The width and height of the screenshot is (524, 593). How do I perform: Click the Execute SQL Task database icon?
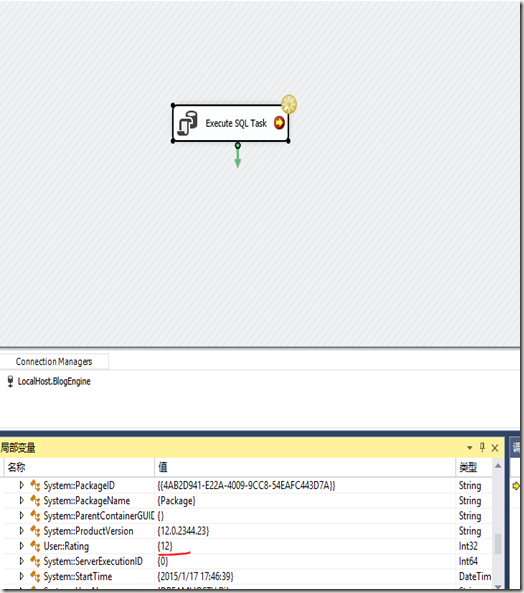tap(188, 123)
